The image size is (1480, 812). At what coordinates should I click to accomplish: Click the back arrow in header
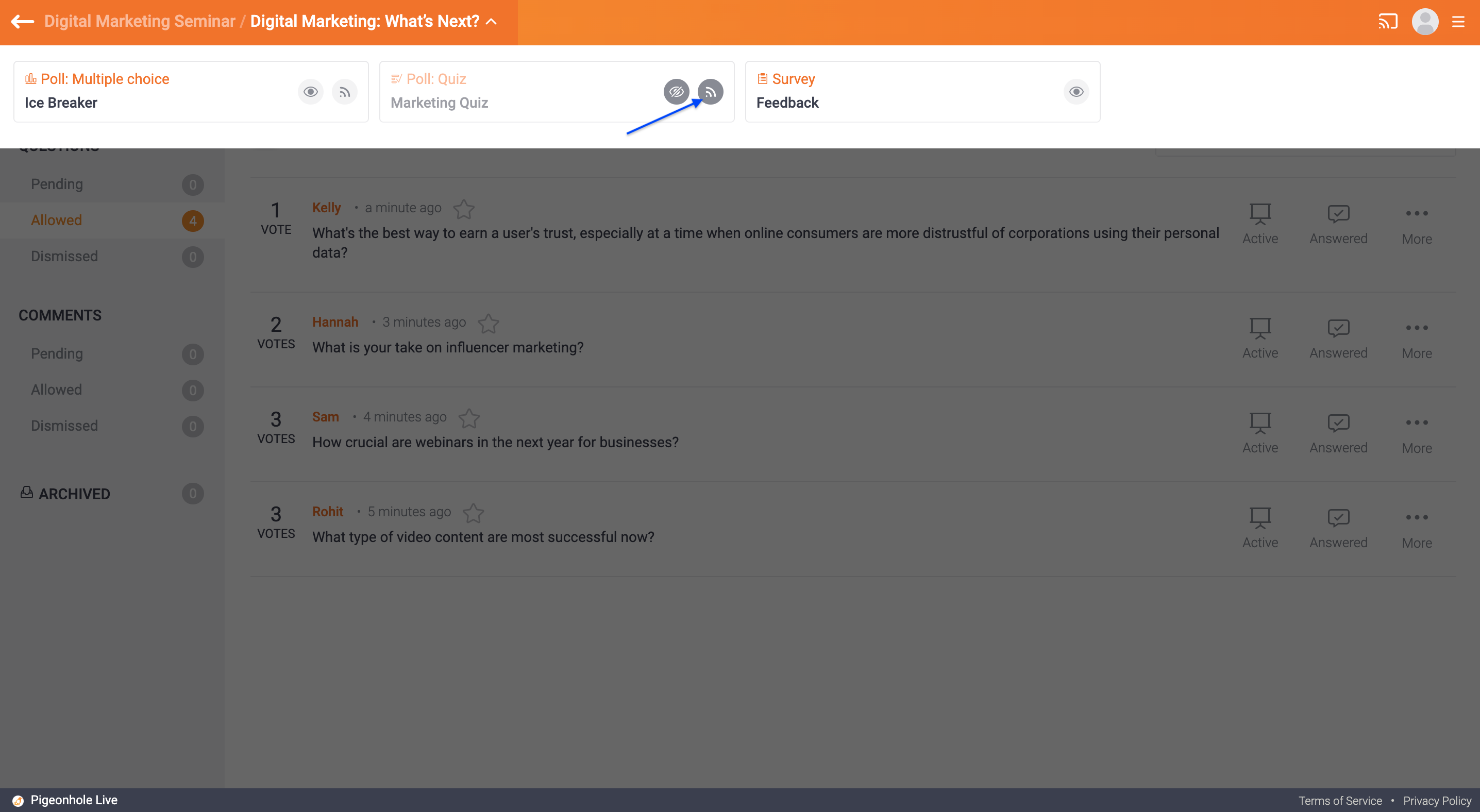tap(22, 21)
